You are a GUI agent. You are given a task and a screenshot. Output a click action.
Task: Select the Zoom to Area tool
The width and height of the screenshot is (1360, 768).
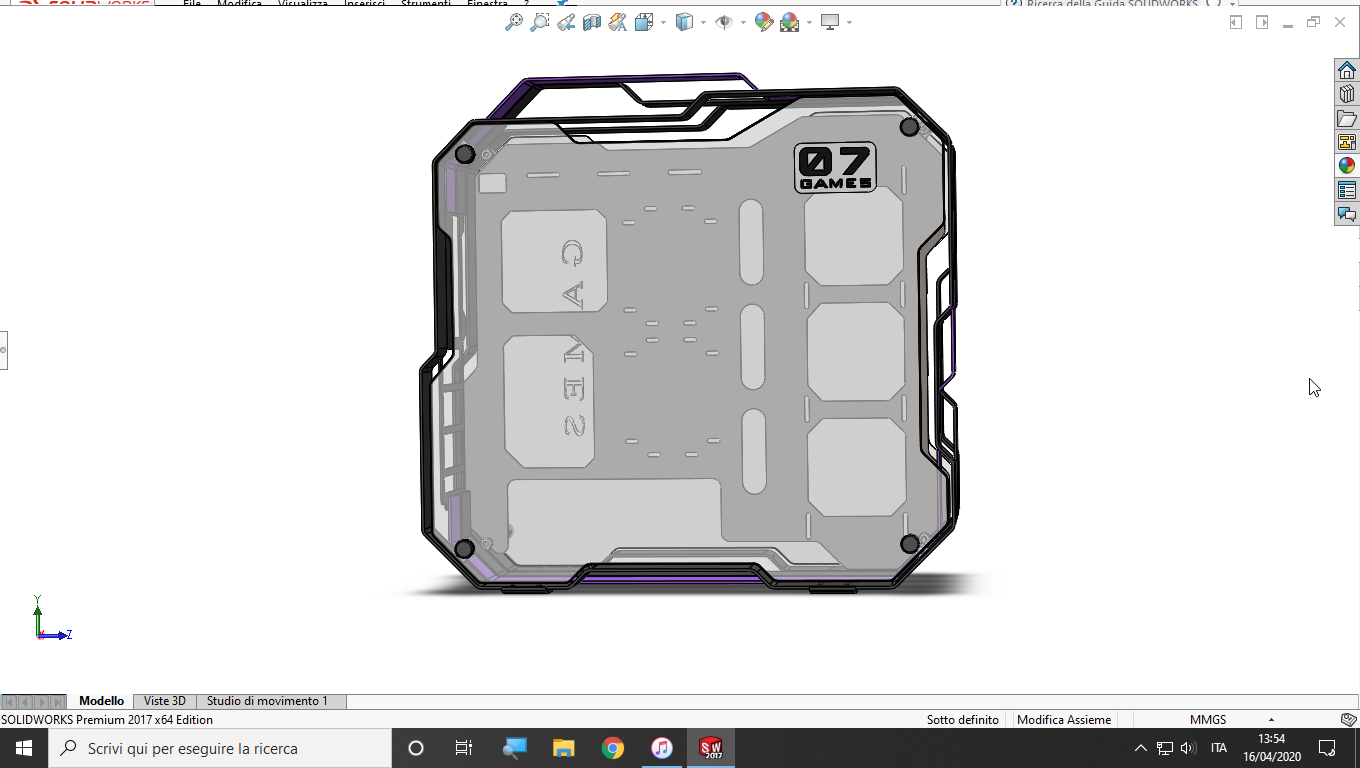click(x=540, y=22)
